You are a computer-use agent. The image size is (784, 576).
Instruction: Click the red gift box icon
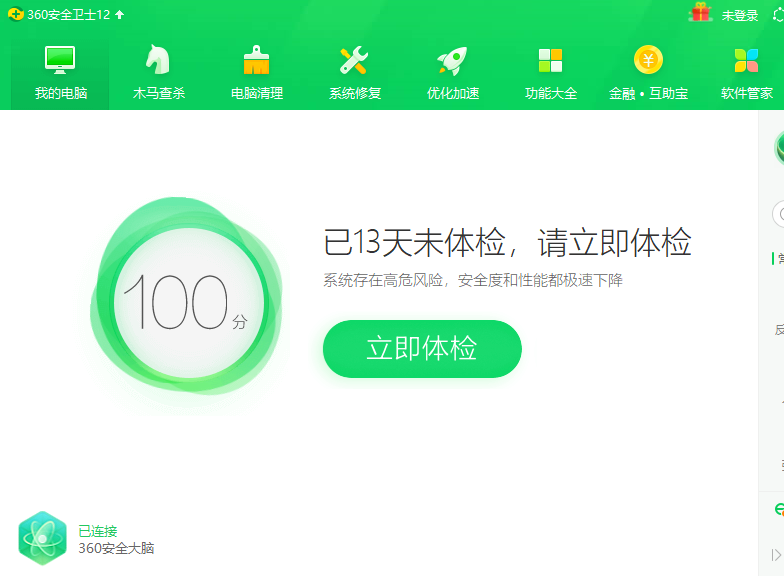coord(700,13)
